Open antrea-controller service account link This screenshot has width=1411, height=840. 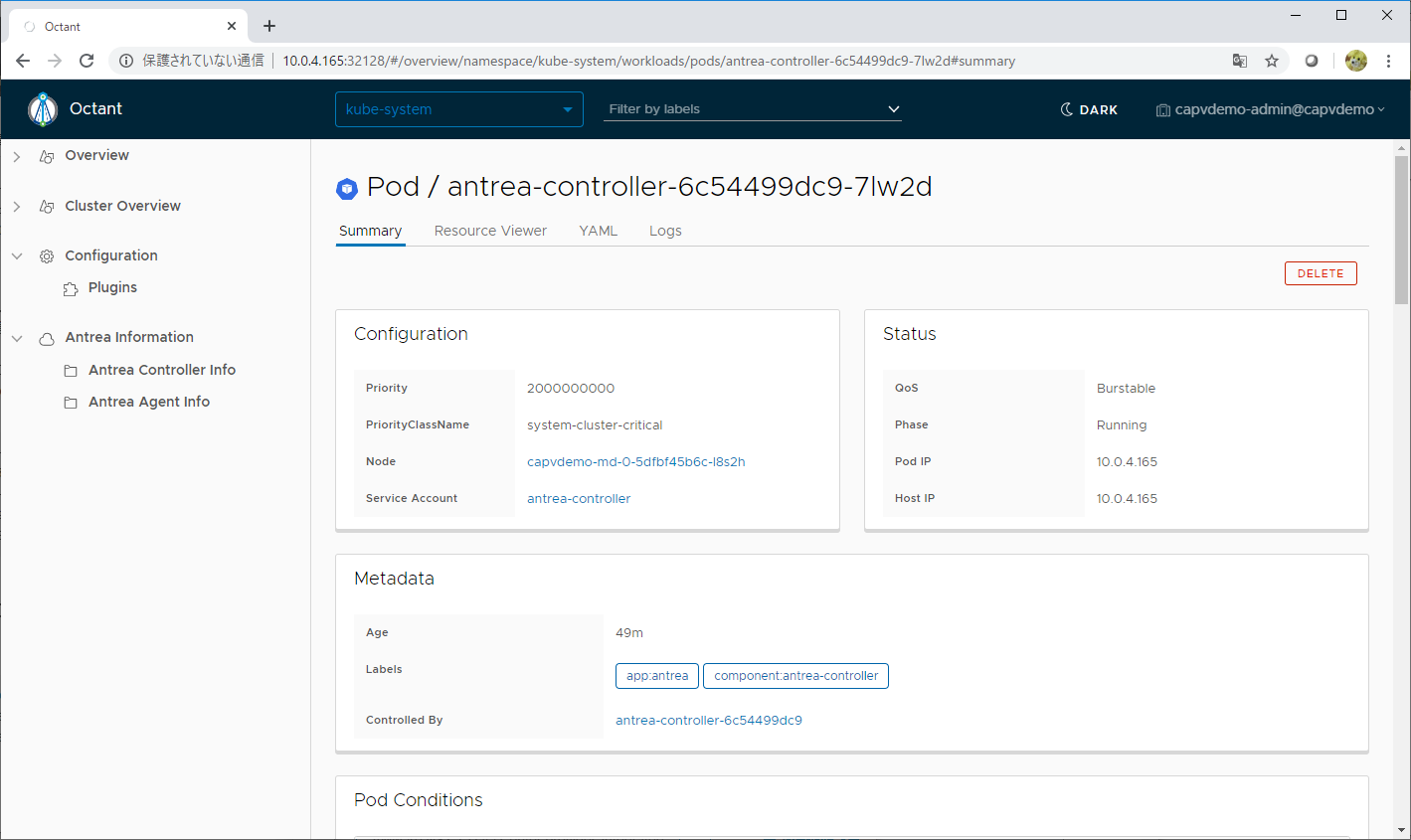coord(579,498)
